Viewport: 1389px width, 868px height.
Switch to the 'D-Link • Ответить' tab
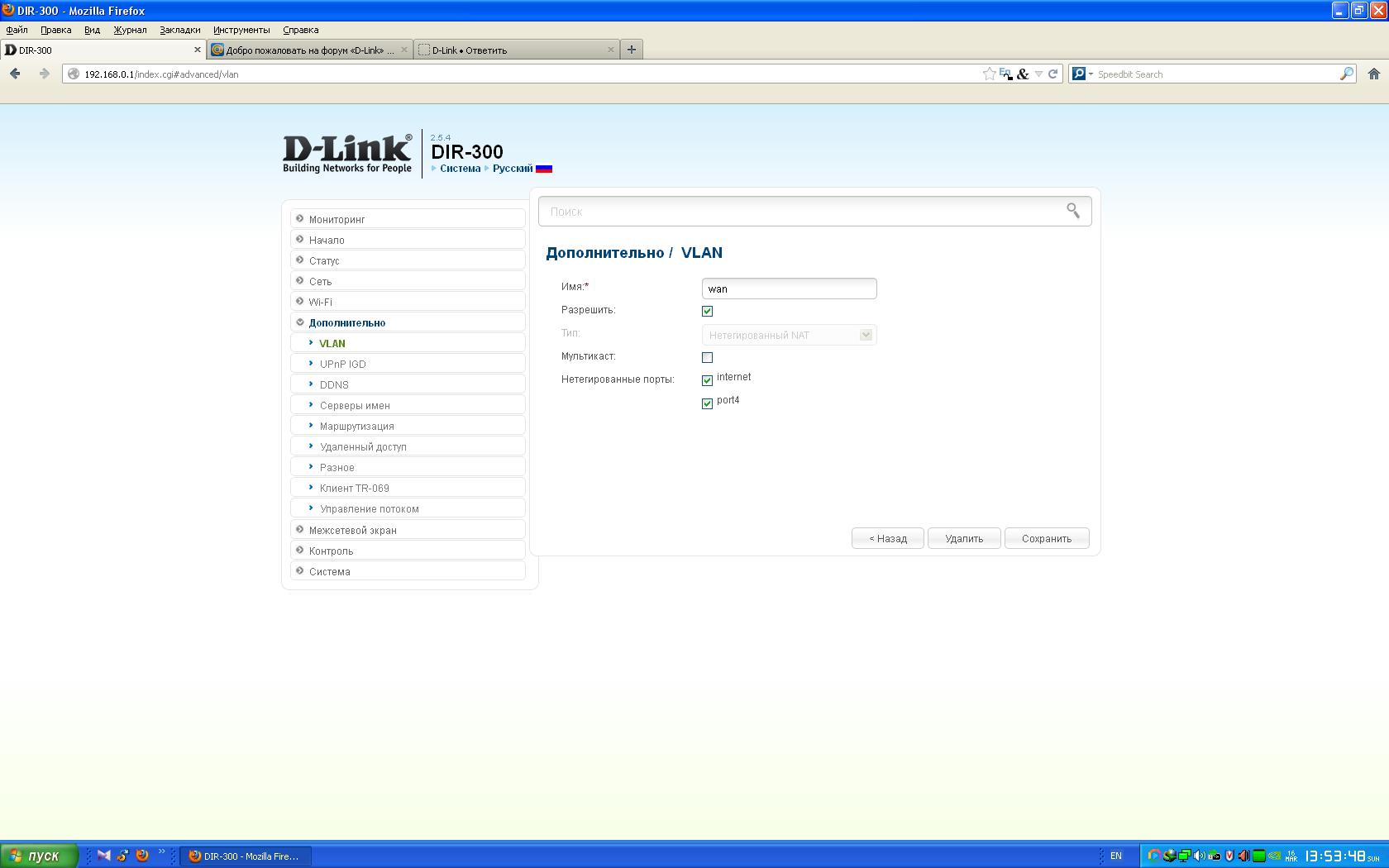pos(517,50)
